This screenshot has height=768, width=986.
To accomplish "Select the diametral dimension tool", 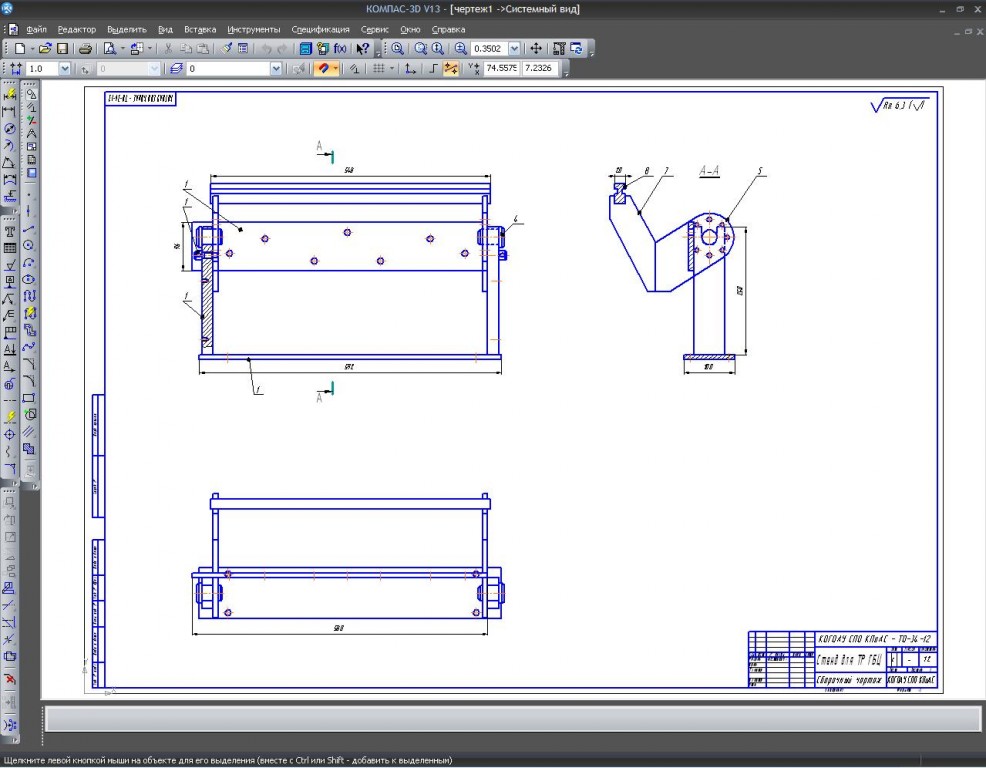I will pos(9,128).
